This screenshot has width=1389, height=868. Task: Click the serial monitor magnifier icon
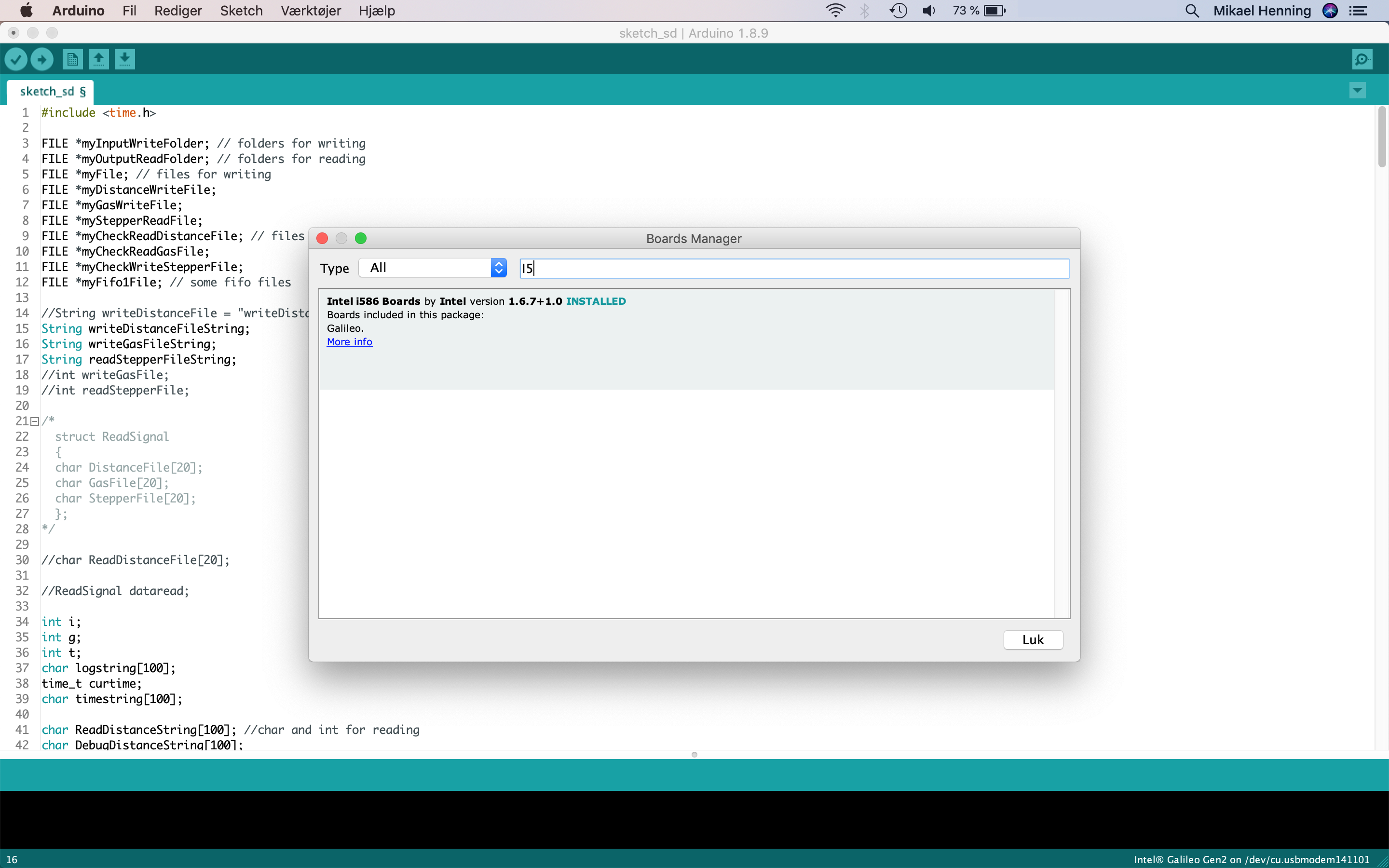coord(1362,59)
